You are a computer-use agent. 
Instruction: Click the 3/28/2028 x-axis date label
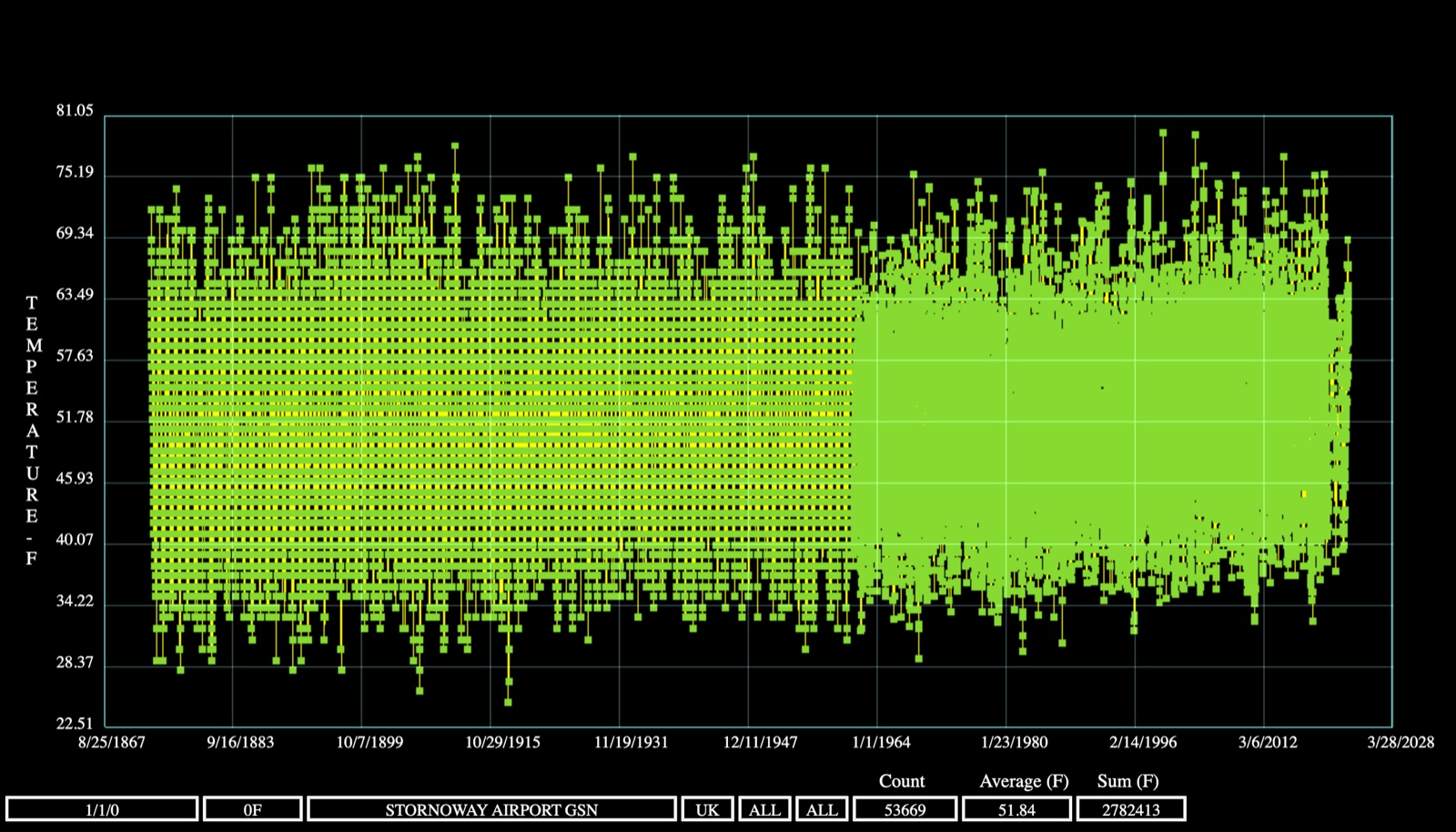click(x=1400, y=742)
